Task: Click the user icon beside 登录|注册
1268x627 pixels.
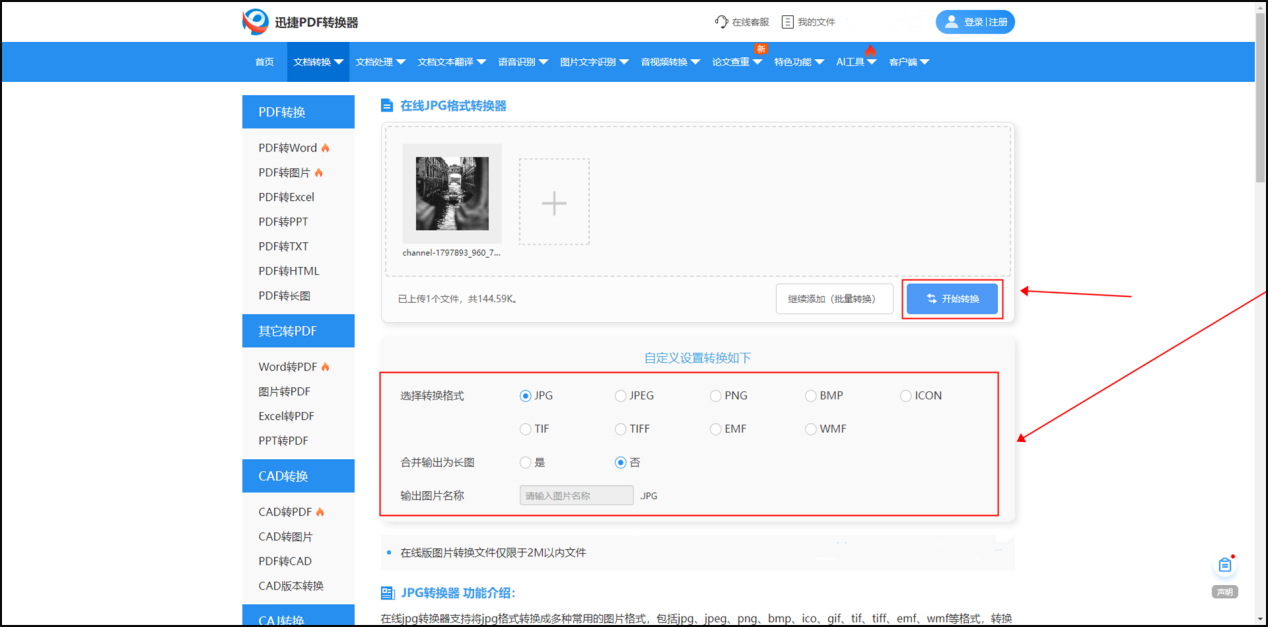Action: [951, 21]
